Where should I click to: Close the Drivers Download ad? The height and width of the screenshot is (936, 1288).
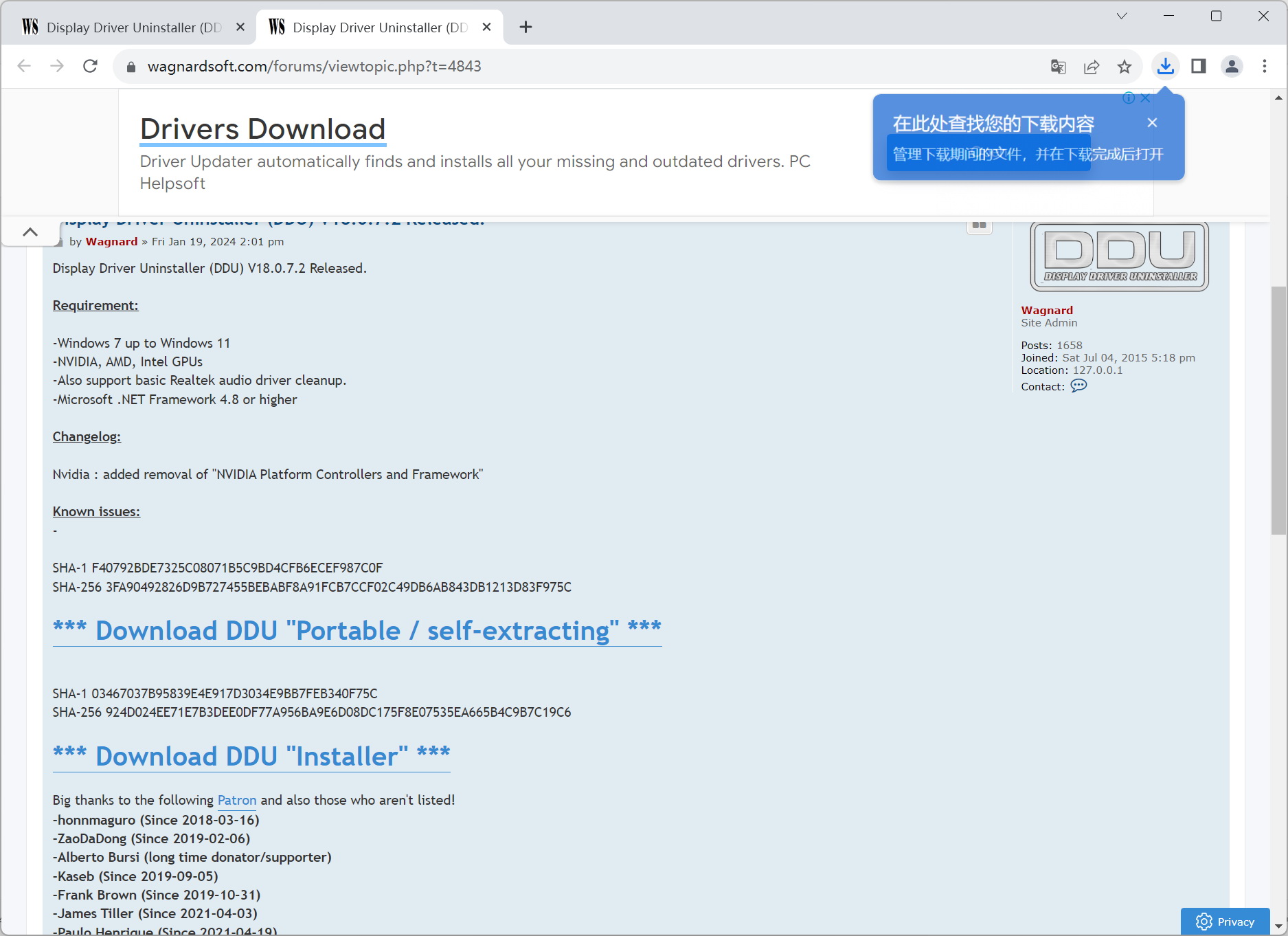tap(1146, 98)
